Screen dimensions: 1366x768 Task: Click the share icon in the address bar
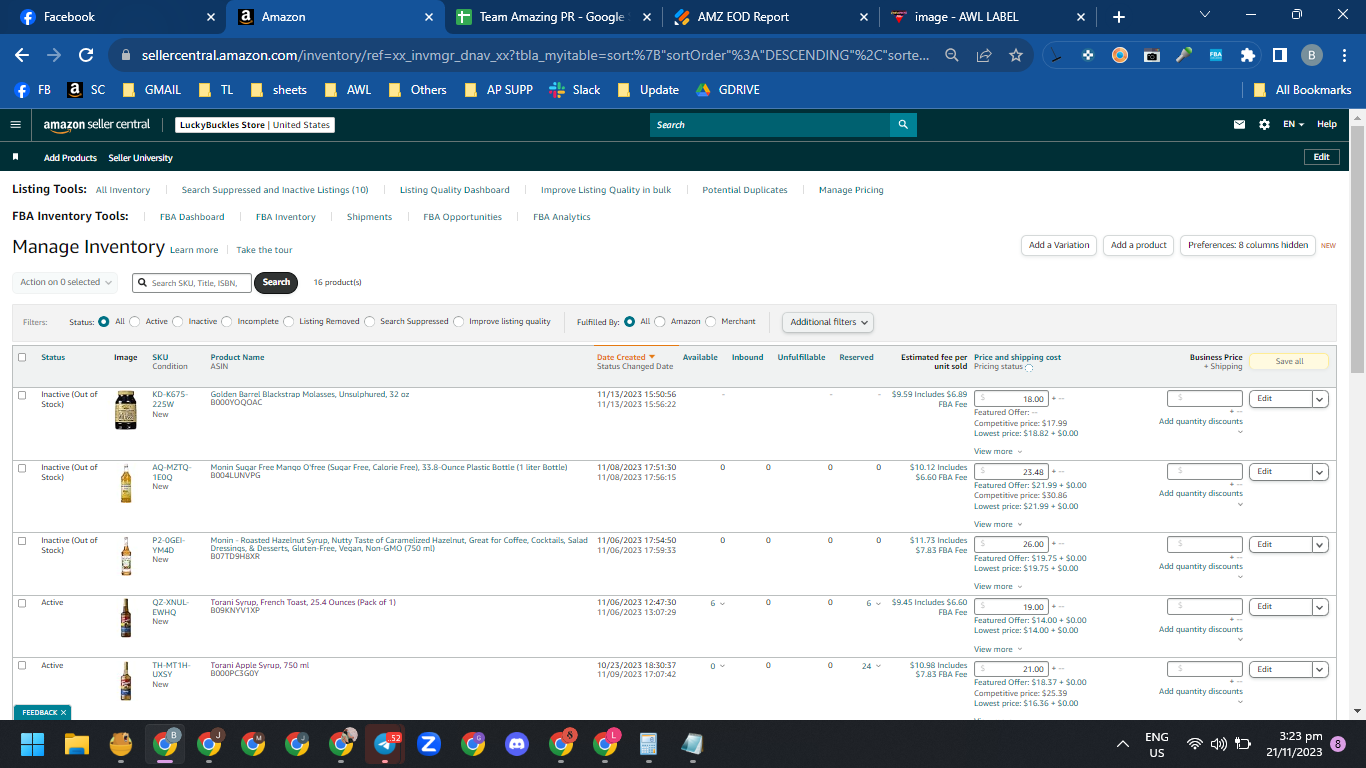pyautogui.click(x=985, y=55)
